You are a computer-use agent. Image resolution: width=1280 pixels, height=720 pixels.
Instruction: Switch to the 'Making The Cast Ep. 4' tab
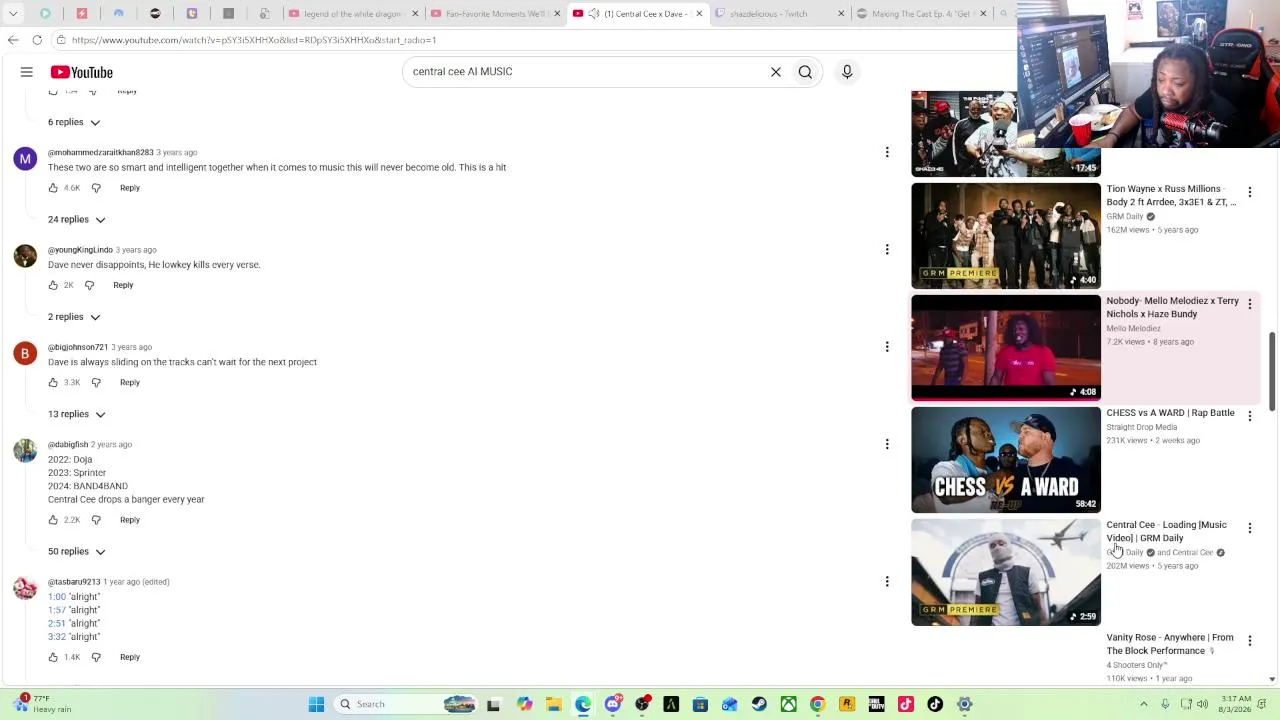(921, 14)
